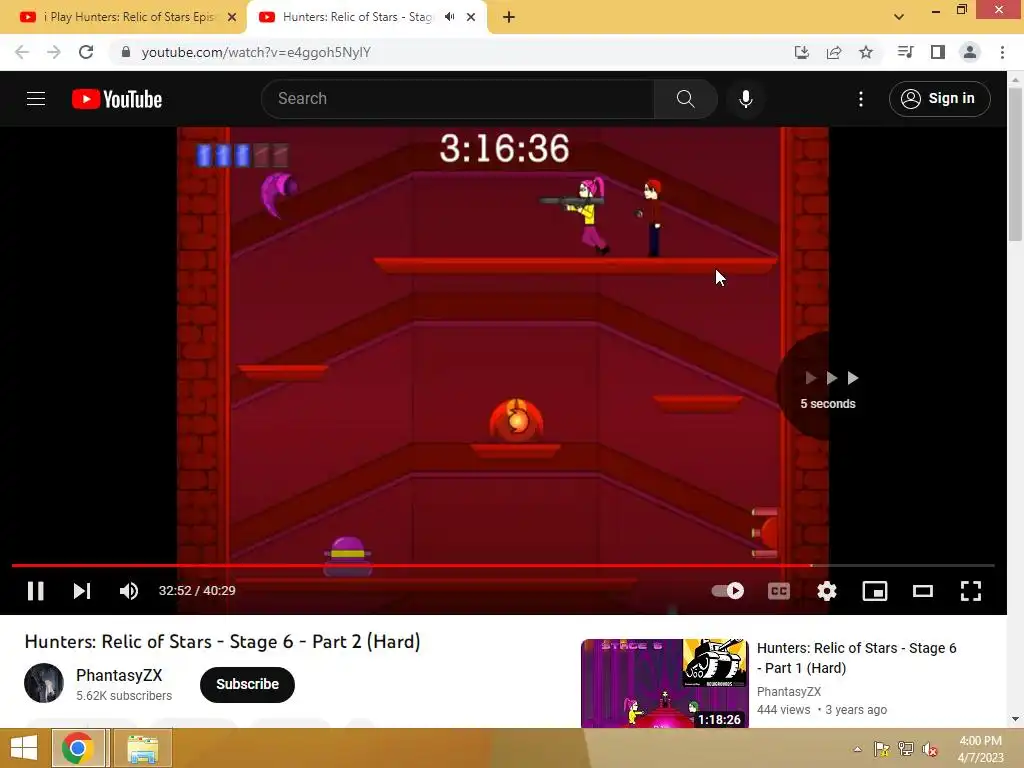Image resolution: width=1024 pixels, height=768 pixels.
Task: Click the Chrome taskbar icon
Action: tap(78, 748)
